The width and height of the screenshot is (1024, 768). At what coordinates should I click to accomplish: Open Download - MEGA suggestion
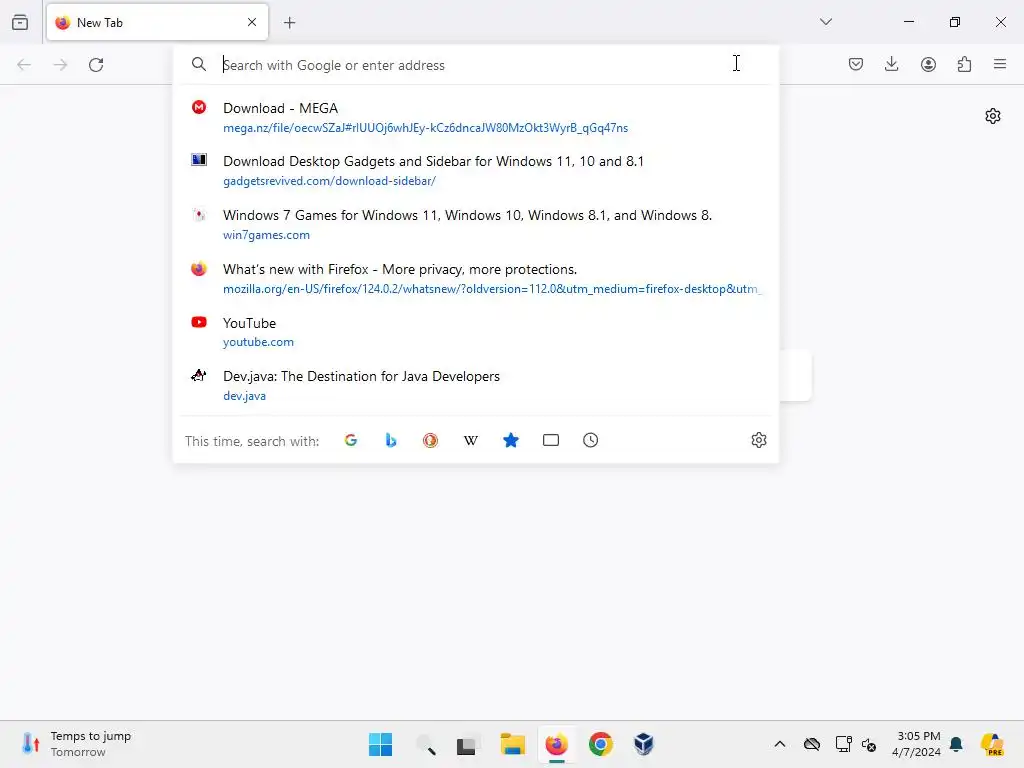(x=475, y=118)
